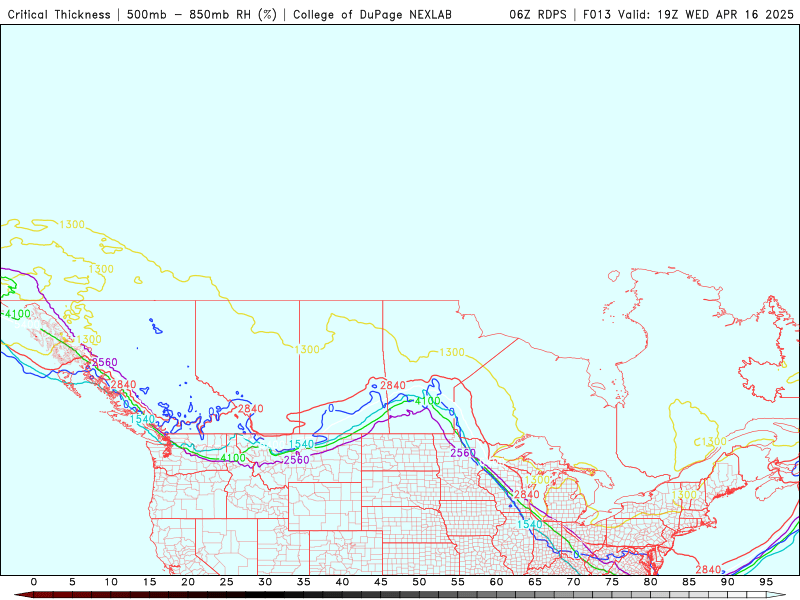Viewport: 800px width, 600px height.
Task: Click colorbar tick label "70"
Action: pyautogui.click(x=573, y=582)
